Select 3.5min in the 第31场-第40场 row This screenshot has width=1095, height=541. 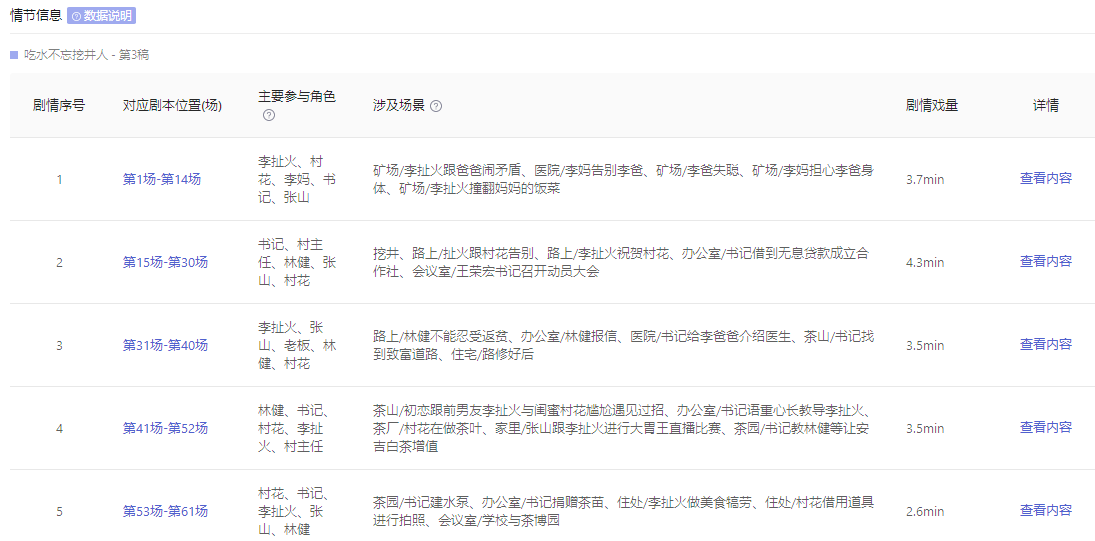(x=925, y=345)
